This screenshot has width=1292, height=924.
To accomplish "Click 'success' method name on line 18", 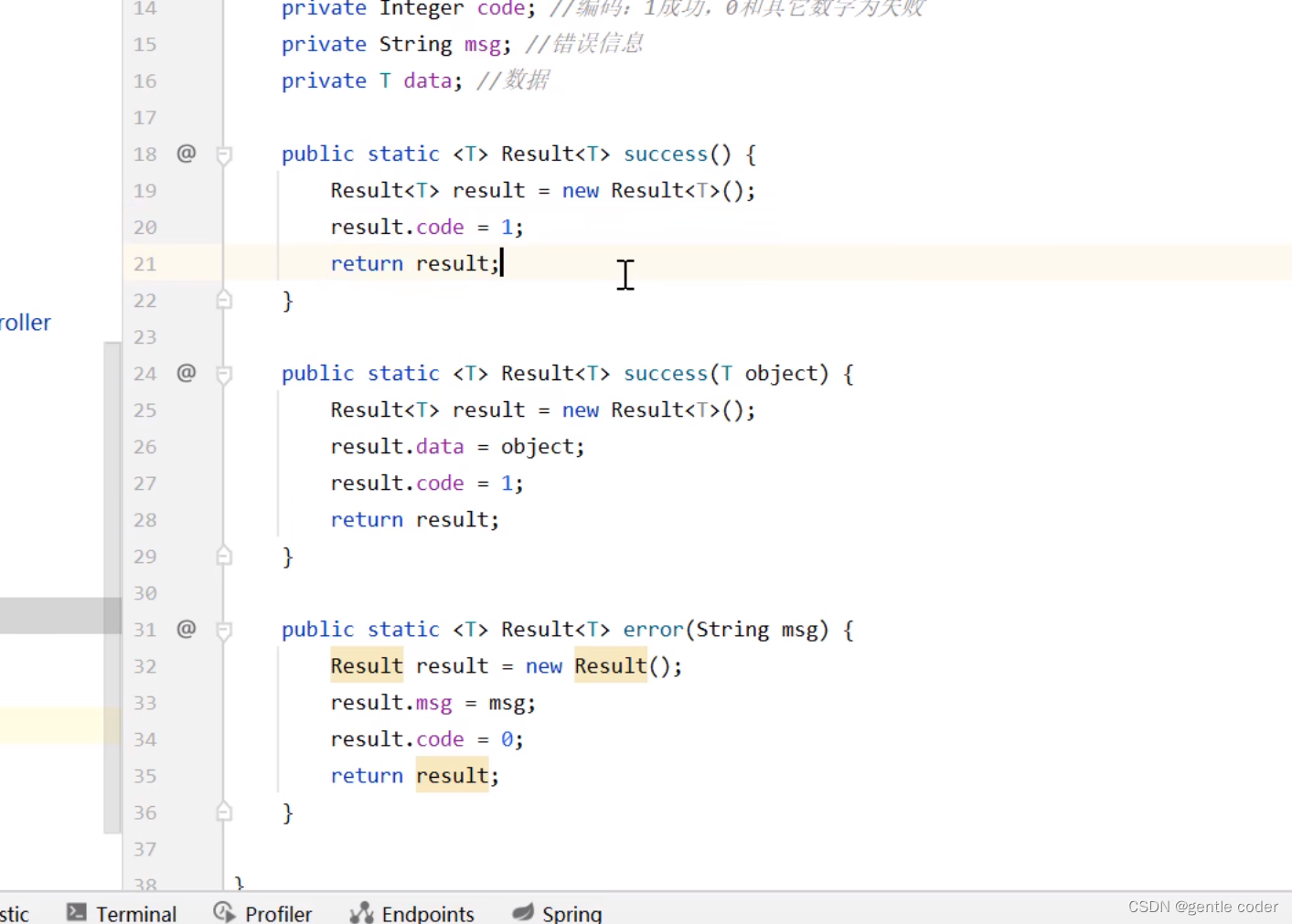I will (666, 154).
